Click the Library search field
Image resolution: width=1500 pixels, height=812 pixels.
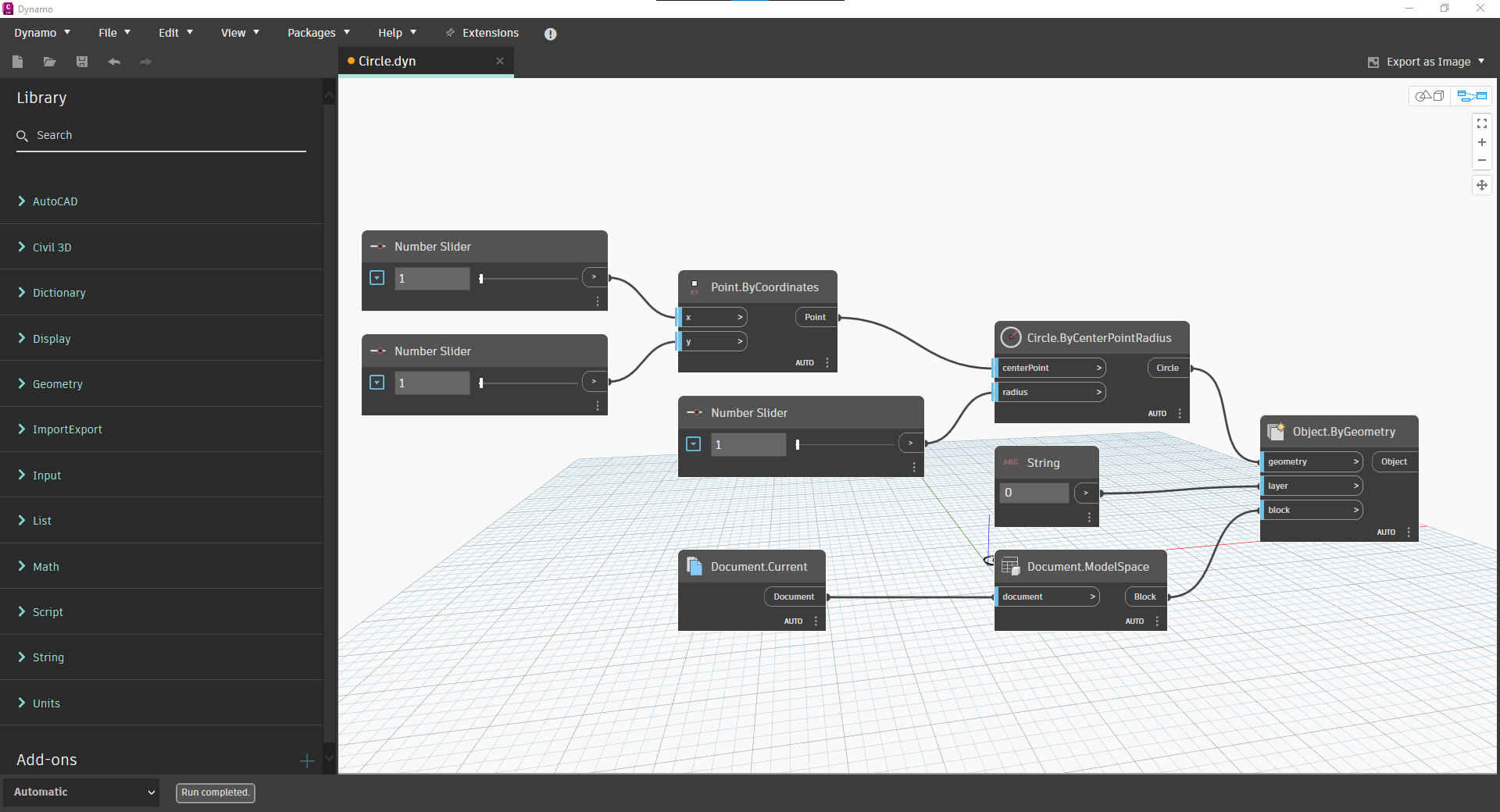pyautogui.click(x=164, y=135)
